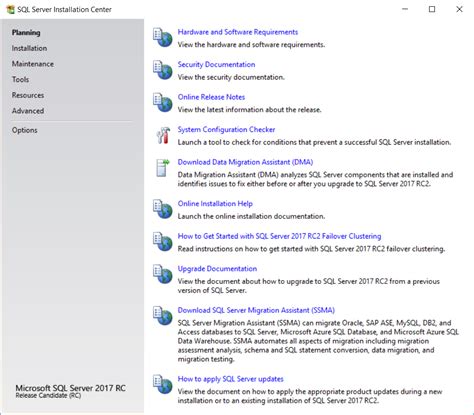This screenshot has height=415, width=474.
Task: Open the Online Release Notes link
Action: (x=211, y=97)
